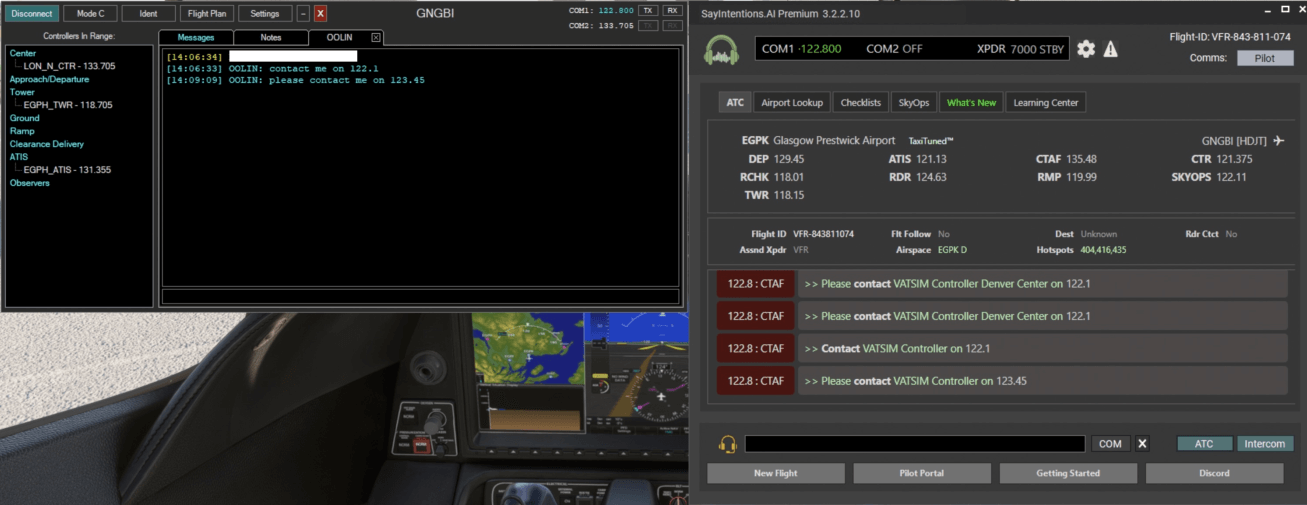This screenshot has width=1307, height=505.
Task: Open the Airport Lookup tab
Action: pyautogui.click(x=791, y=102)
